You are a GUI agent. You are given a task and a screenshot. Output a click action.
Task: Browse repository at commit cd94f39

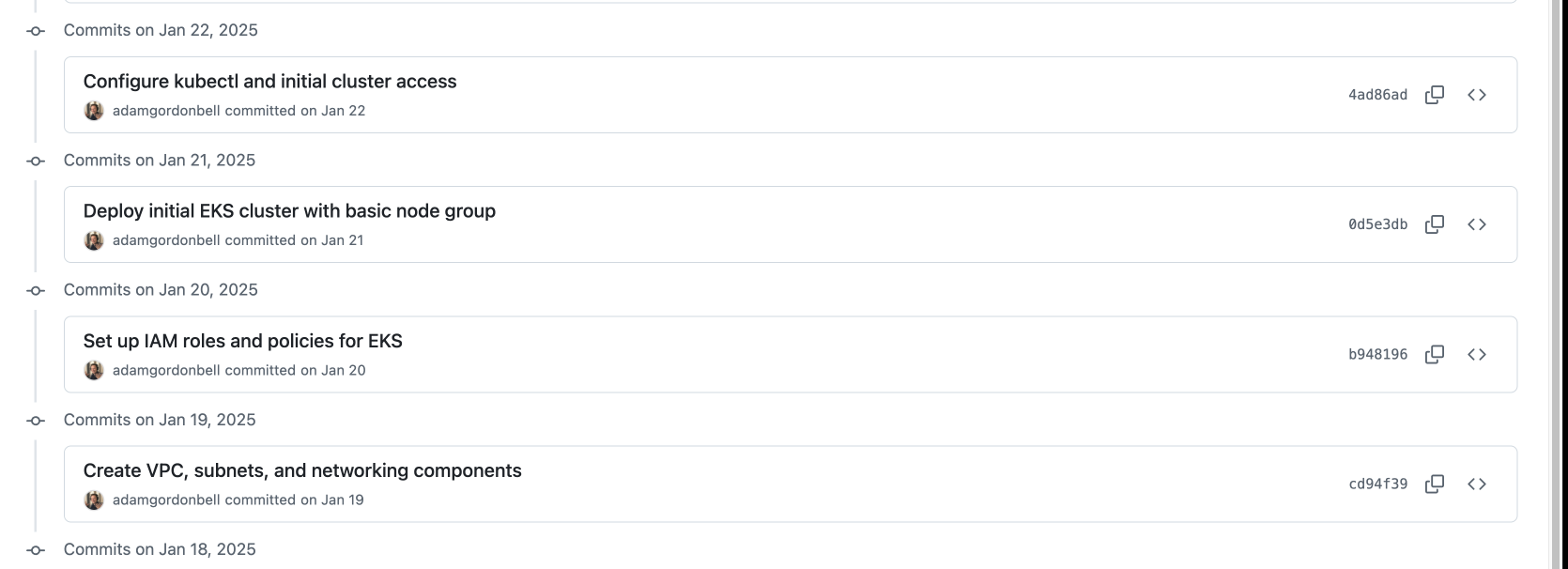point(1477,484)
